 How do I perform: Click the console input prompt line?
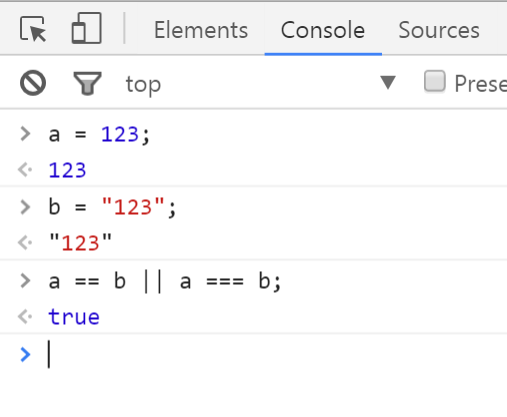pyautogui.click(x=253, y=354)
